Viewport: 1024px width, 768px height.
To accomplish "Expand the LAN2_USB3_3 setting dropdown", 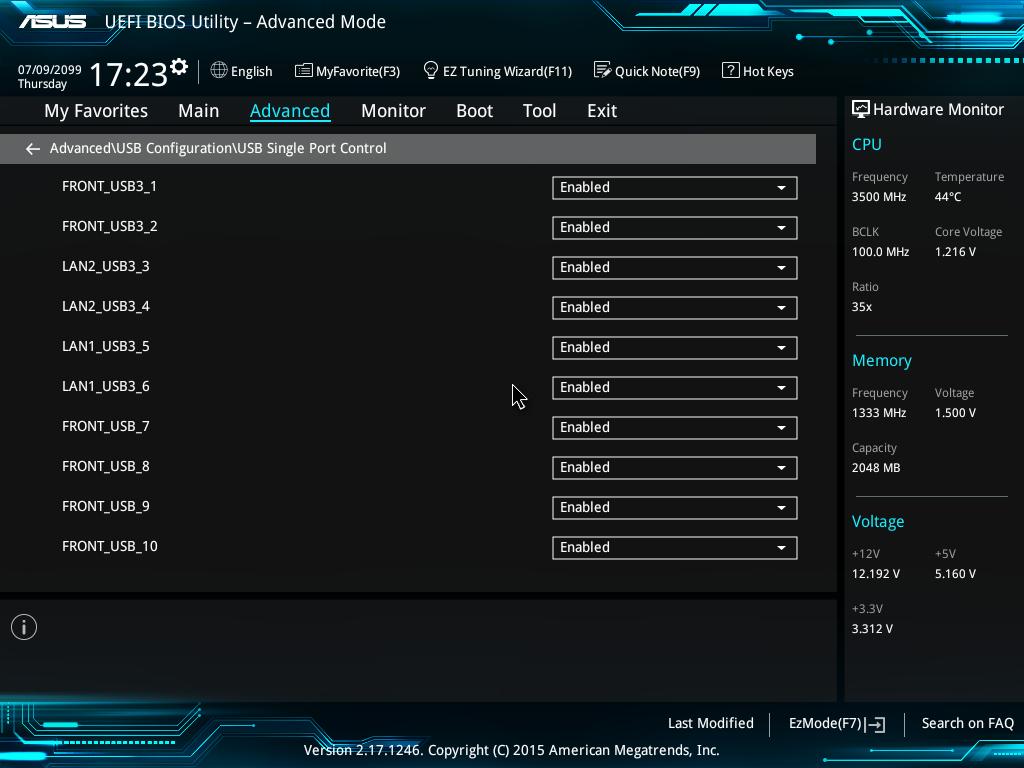I will pyautogui.click(x=675, y=268).
